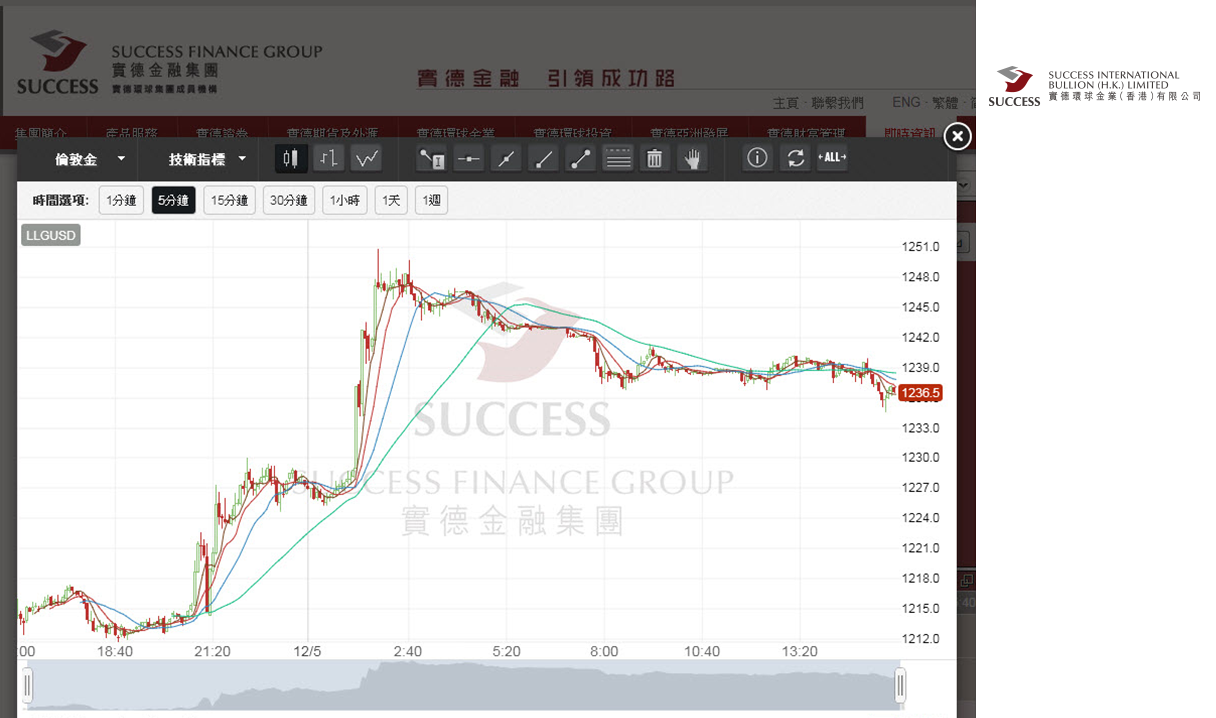Select the 1小時 time interval
This screenshot has width=1216, height=718.
[345, 200]
